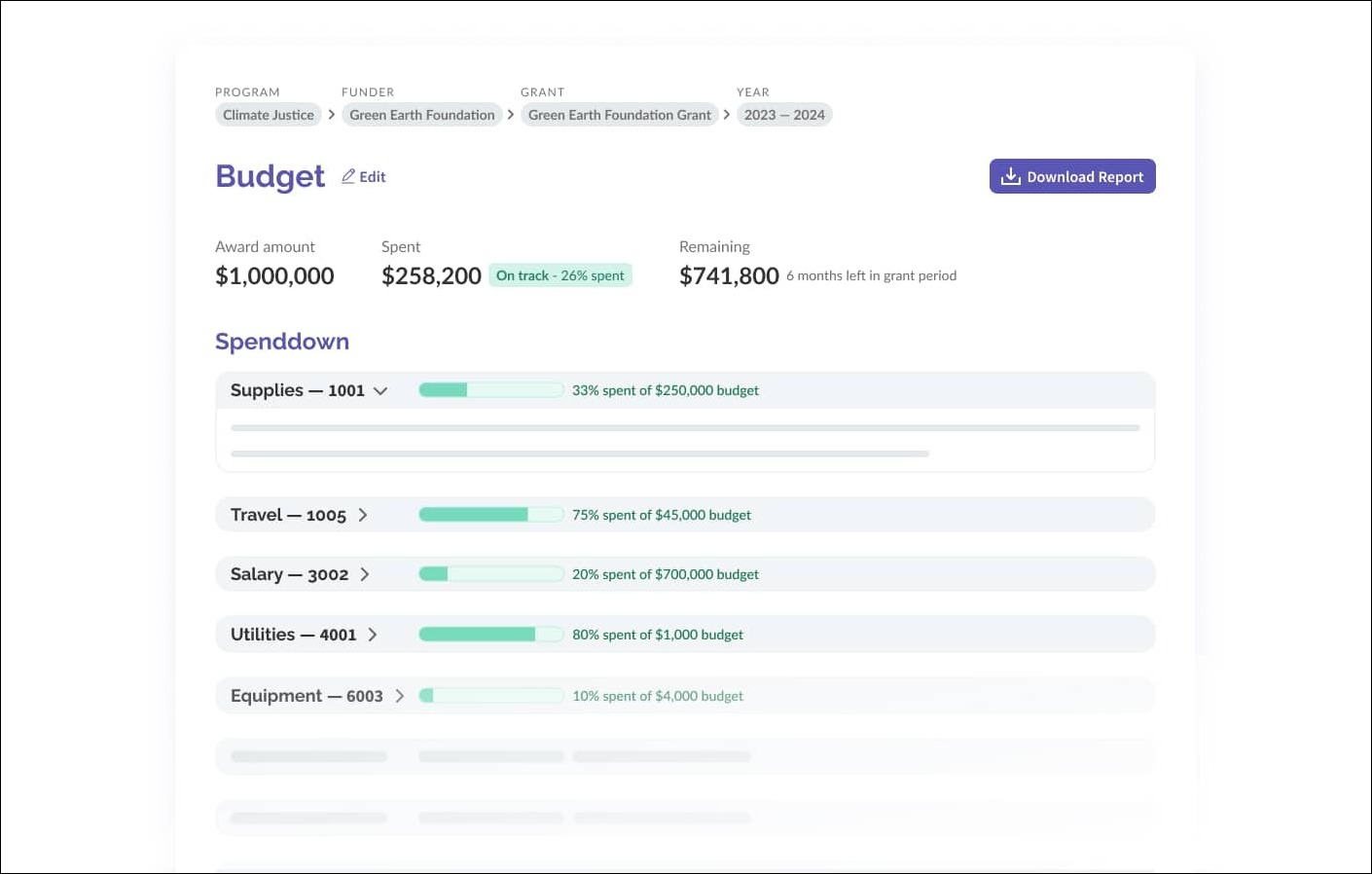Expand the Salary — 3002 section
Screen dimensions: 1372x874
[x=365, y=574]
